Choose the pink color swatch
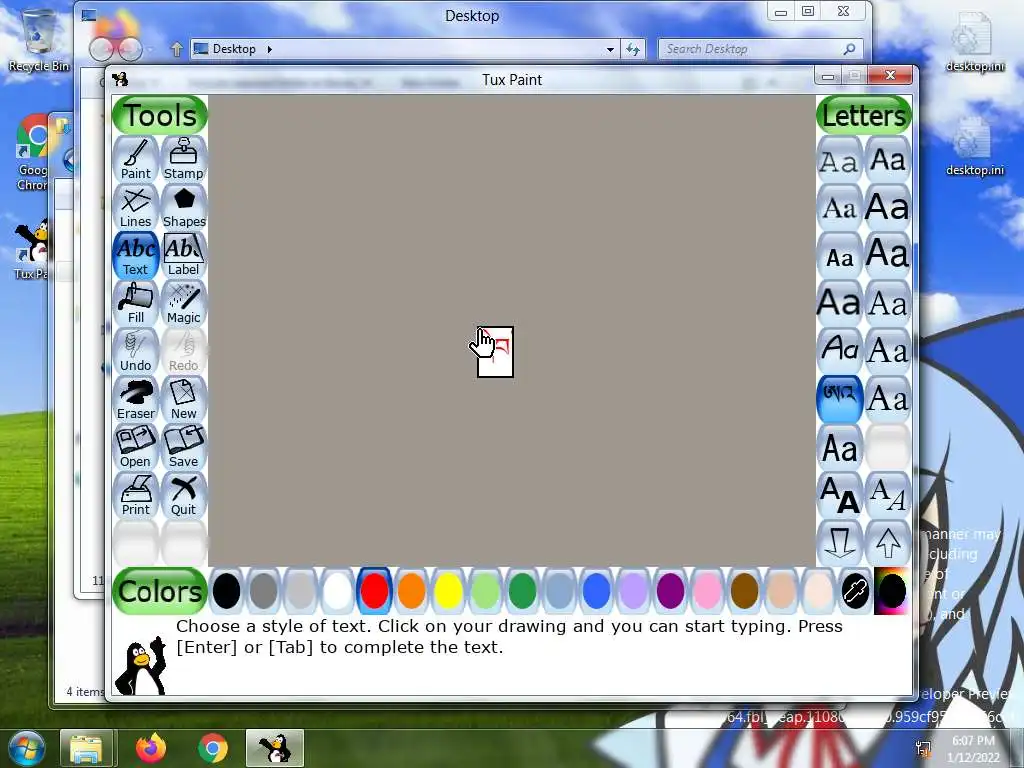The image size is (1024, 768). point(707,591)
